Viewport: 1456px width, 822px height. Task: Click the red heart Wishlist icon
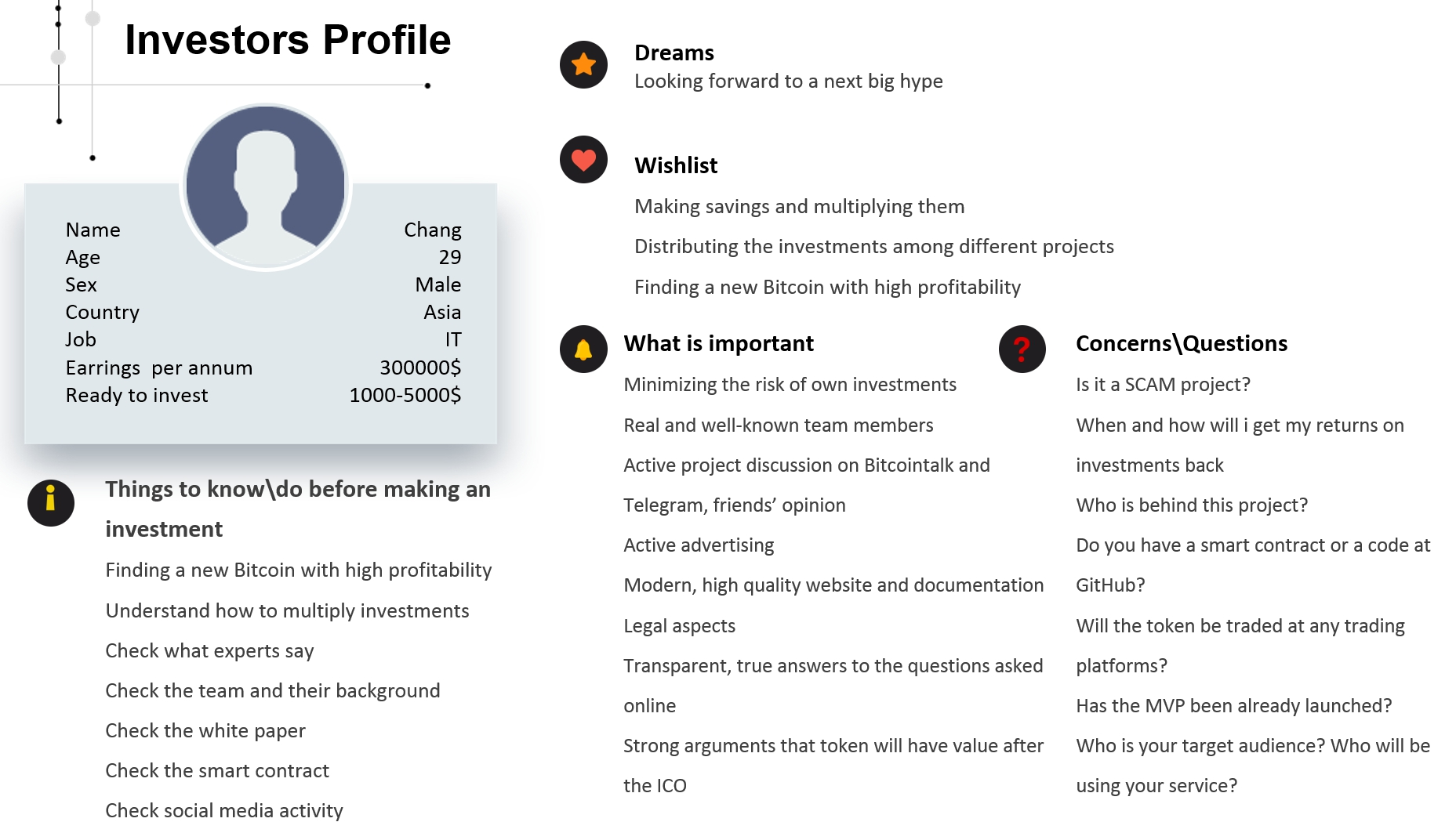(x=583, y=160)
